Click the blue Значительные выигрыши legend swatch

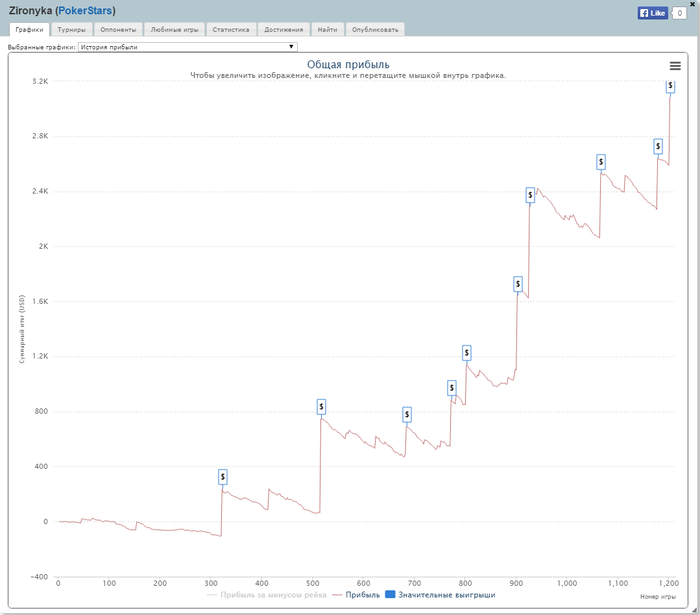pos(390,594)
